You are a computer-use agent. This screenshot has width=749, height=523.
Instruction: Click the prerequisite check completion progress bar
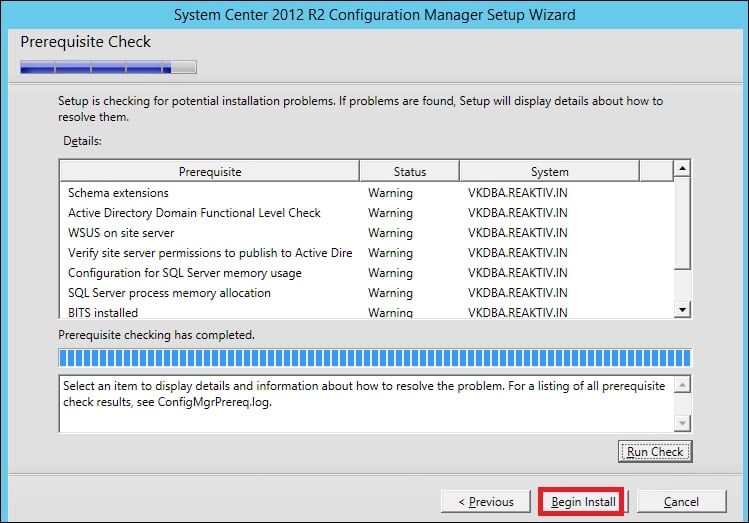[x=374, y=358]
